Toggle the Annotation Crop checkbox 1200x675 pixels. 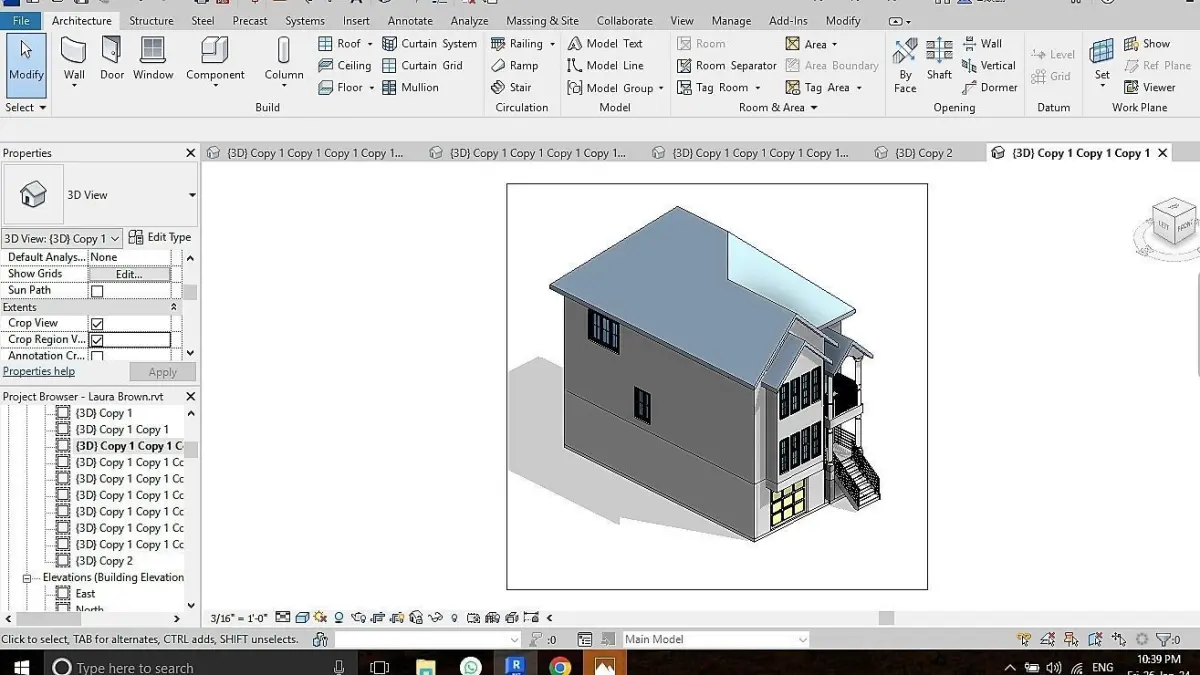(97, 356)
